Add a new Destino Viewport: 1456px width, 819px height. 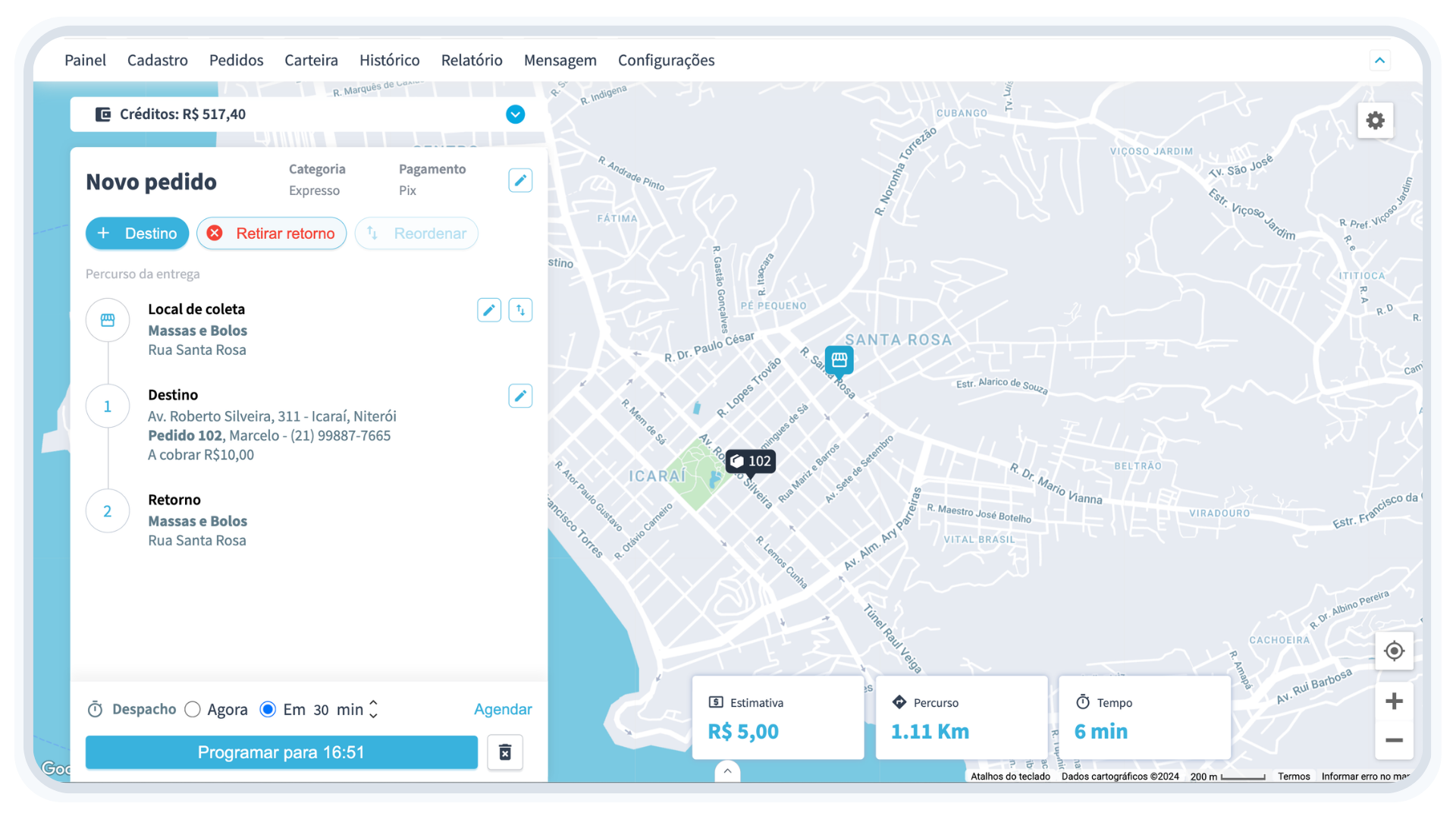point(137,234)
